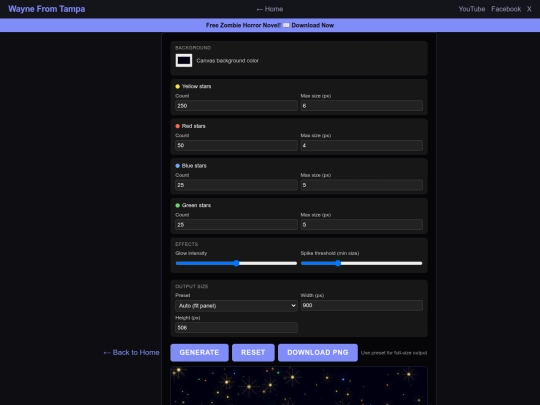
Task: Click the Yellow stars Max size field
Action: [x=362, y=106]
